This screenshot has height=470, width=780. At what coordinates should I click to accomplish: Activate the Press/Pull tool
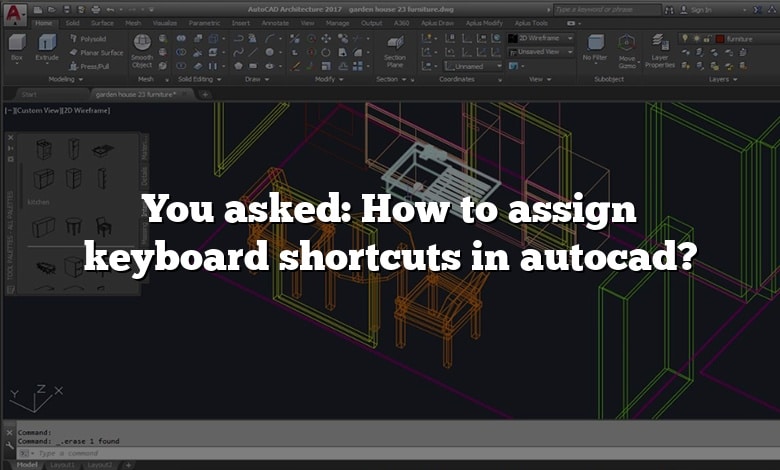click(x=89, y=66)
